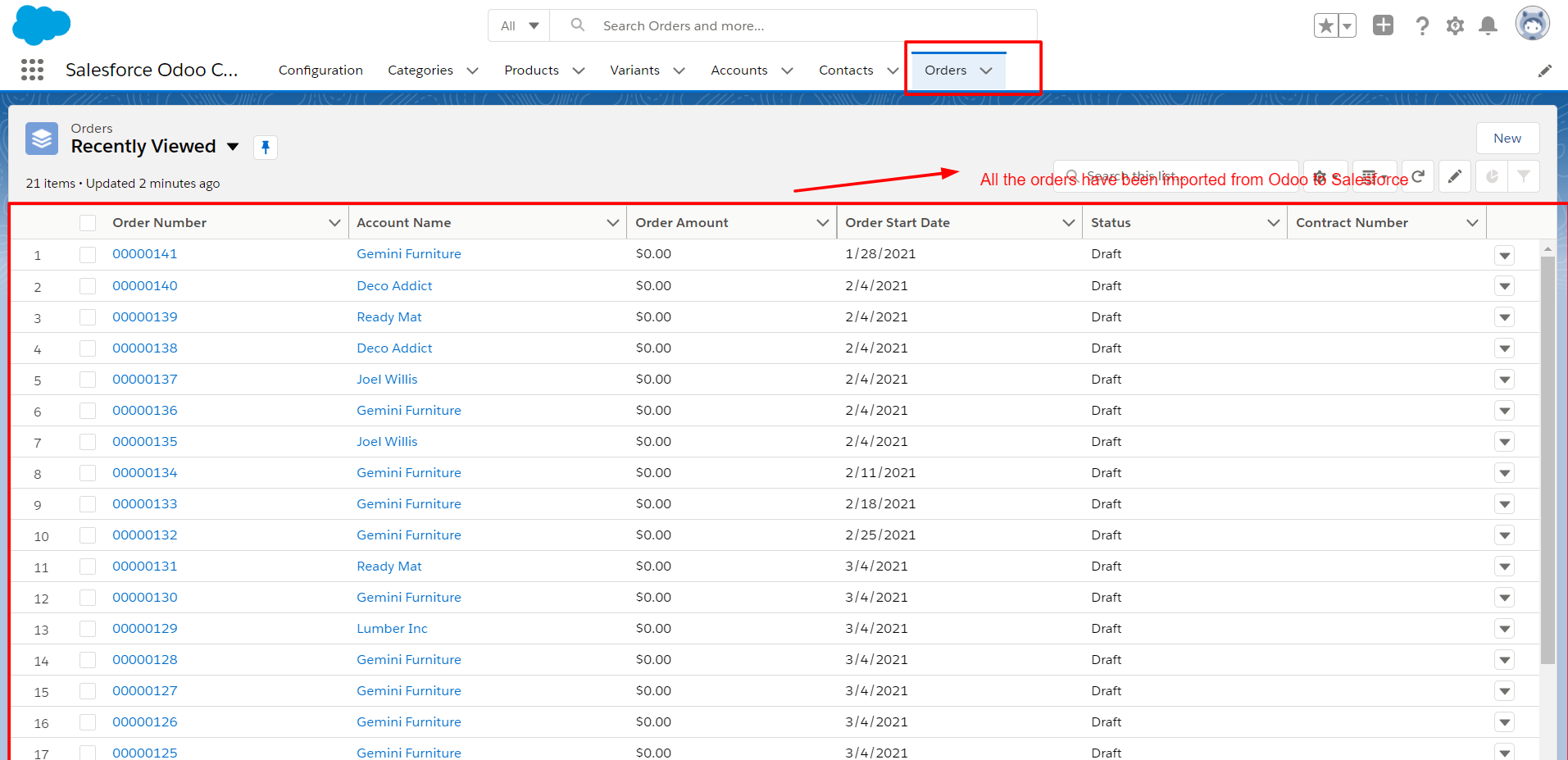Viewport: 1568px width, 760px height.
Task: Expand the row actions arrow for 00000137
Action: point(1504,379)
